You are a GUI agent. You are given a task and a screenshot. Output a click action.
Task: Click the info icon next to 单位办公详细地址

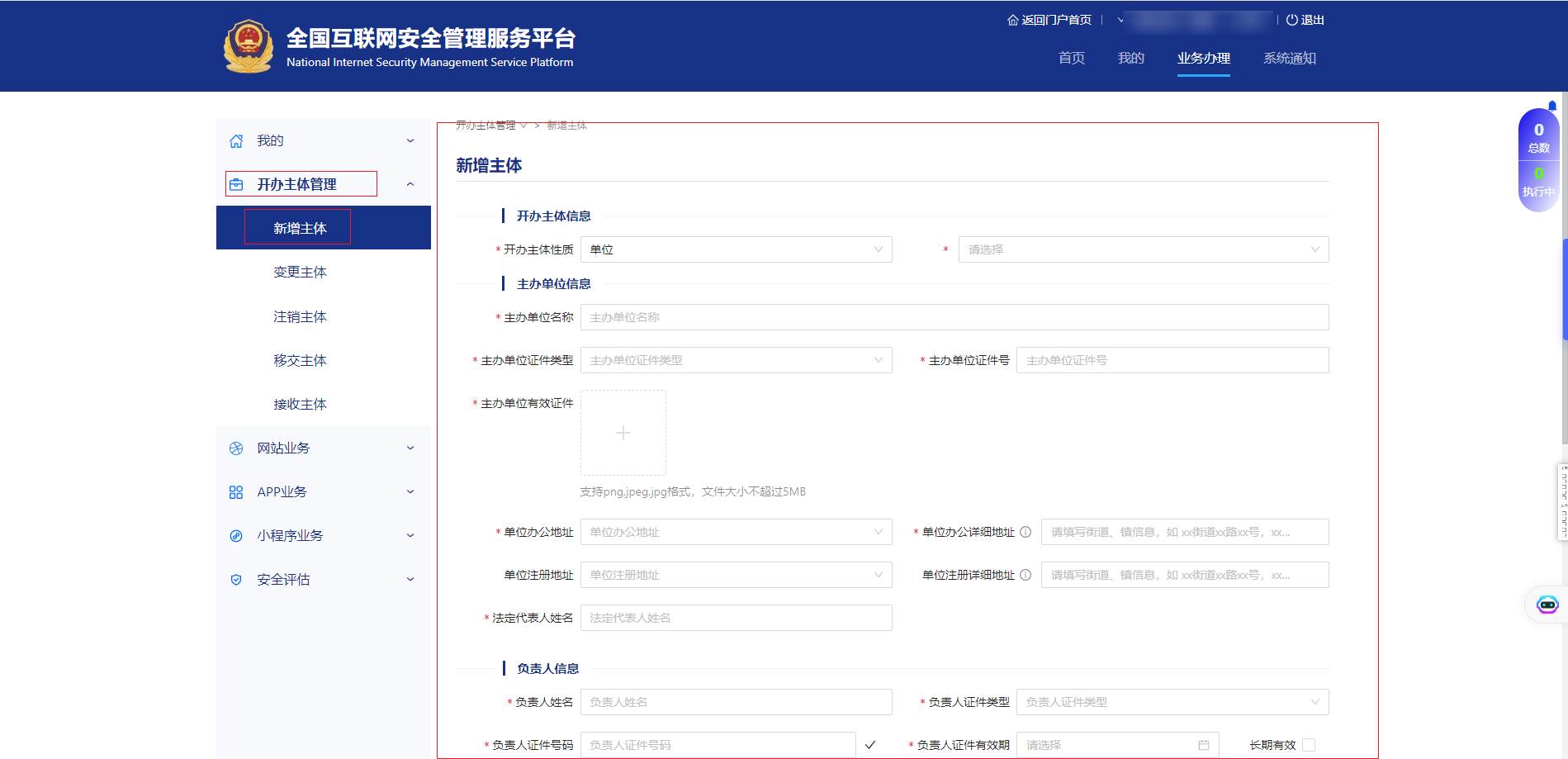(x=1026, y=533)
